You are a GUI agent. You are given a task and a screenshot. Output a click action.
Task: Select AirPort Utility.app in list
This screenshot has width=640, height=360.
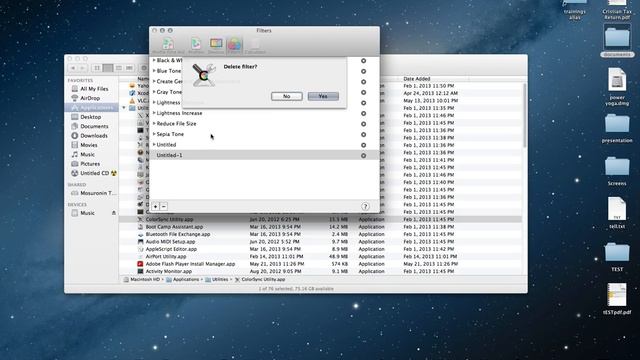[320, 256]
